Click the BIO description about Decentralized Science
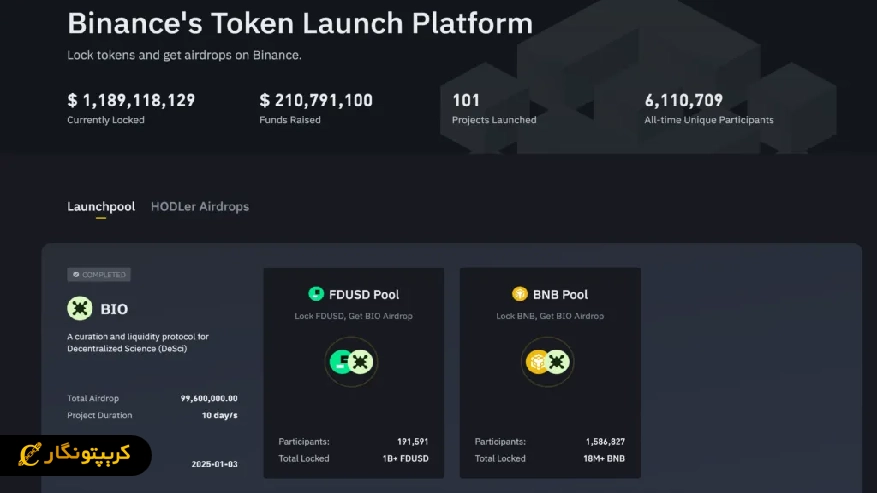 tap(138, 342)
